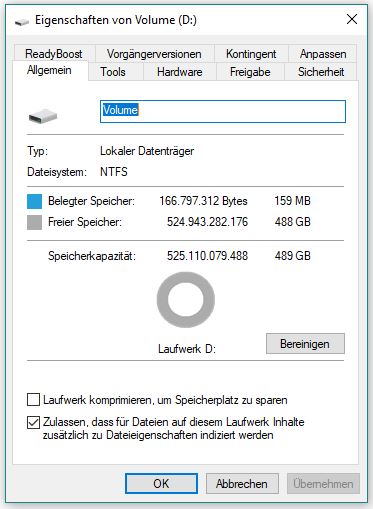Click the disk usage donut chart
This screenshot has height=509, width=373.
tap(186, 300)
